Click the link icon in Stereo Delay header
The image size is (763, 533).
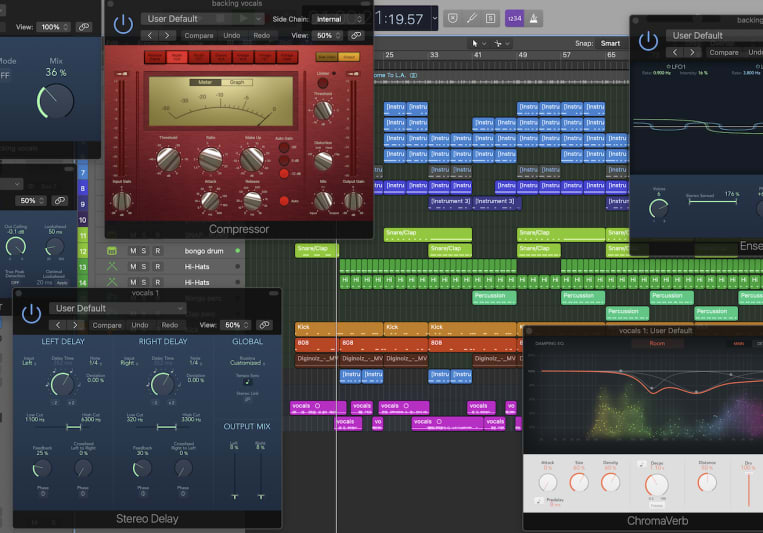point(264,325)
